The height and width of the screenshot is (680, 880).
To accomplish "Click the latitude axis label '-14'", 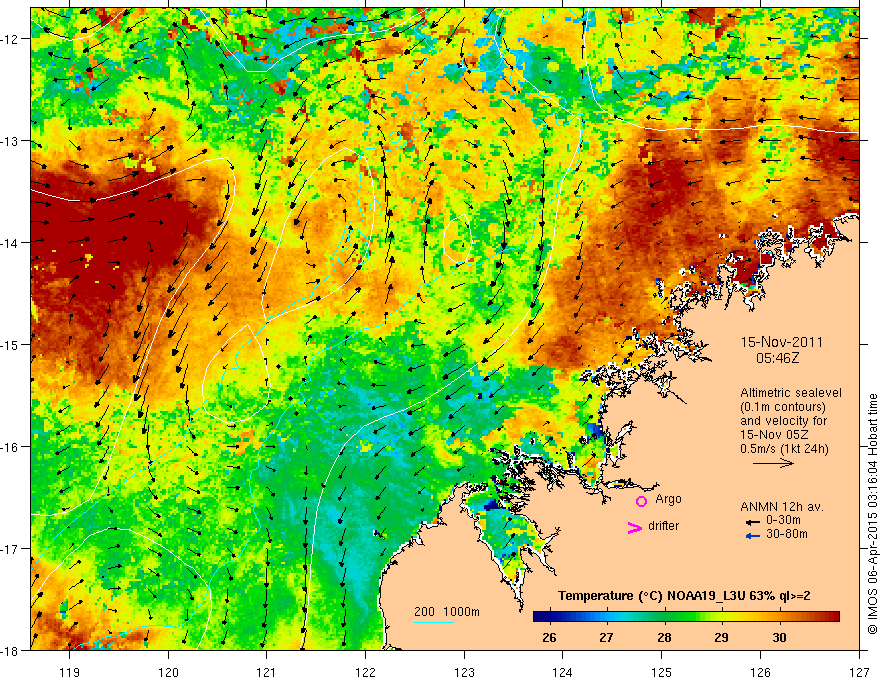I will click(x=10, y=243).
